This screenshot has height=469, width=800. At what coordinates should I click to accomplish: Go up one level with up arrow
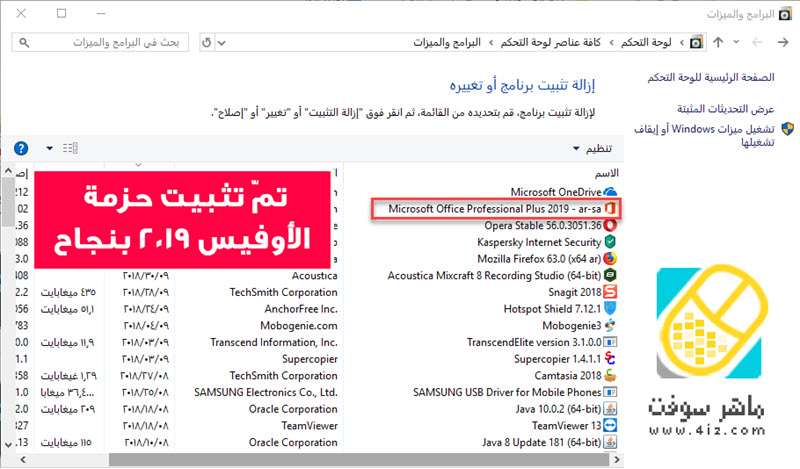[x=718, y=42]
